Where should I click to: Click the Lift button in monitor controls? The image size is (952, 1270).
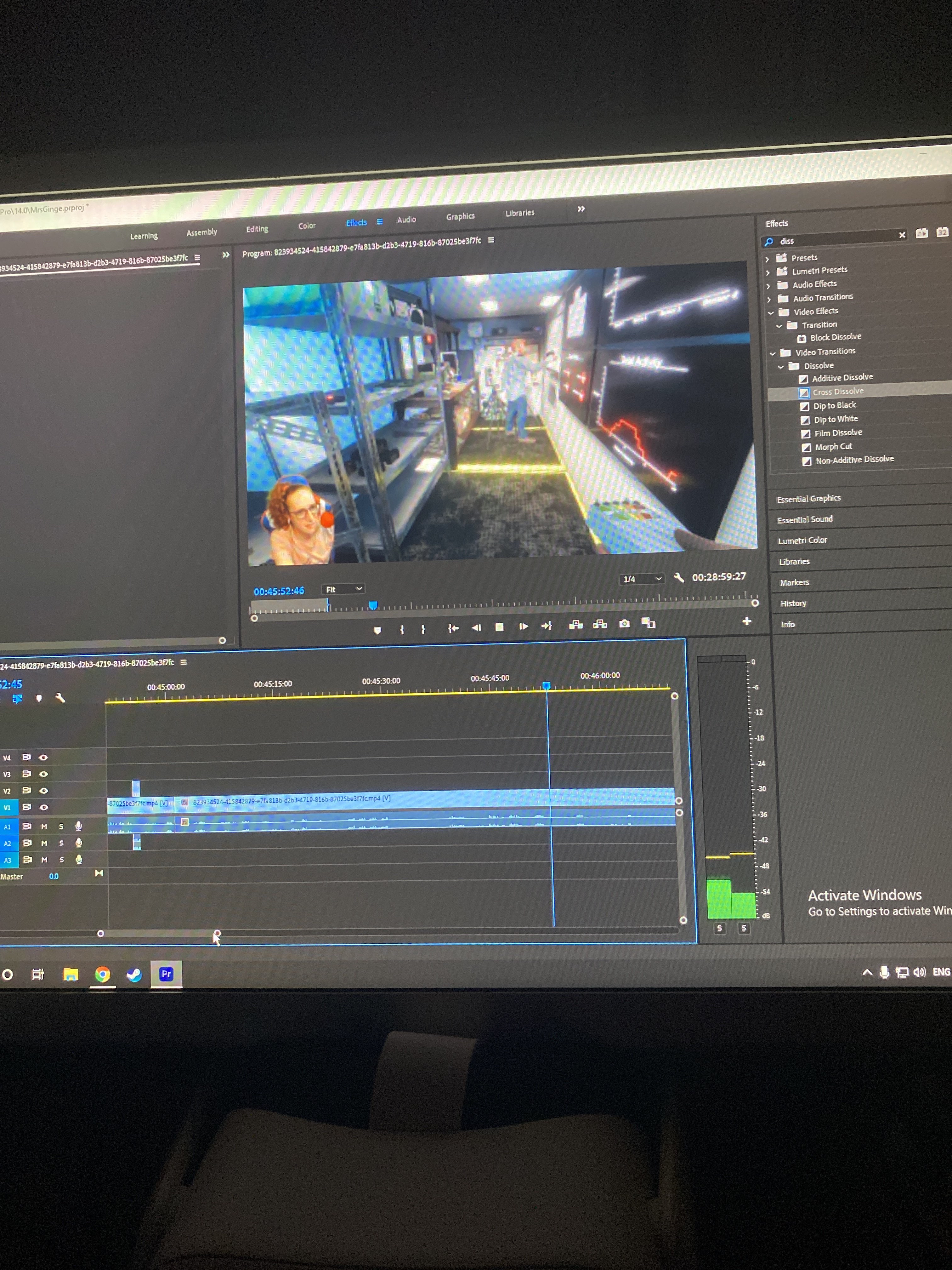click(575, 625)
